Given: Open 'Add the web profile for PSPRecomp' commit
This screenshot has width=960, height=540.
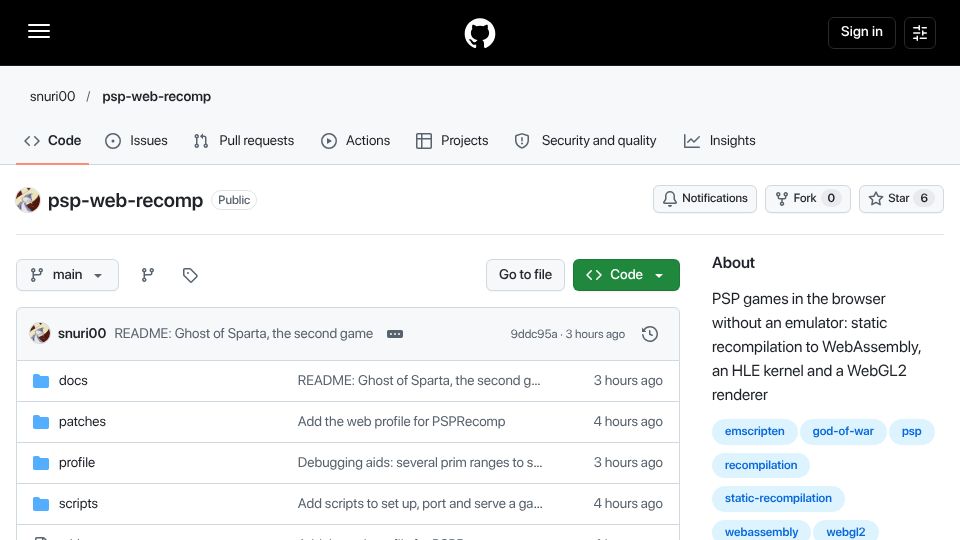Looking at the screenshot, I should click(401, 421).
